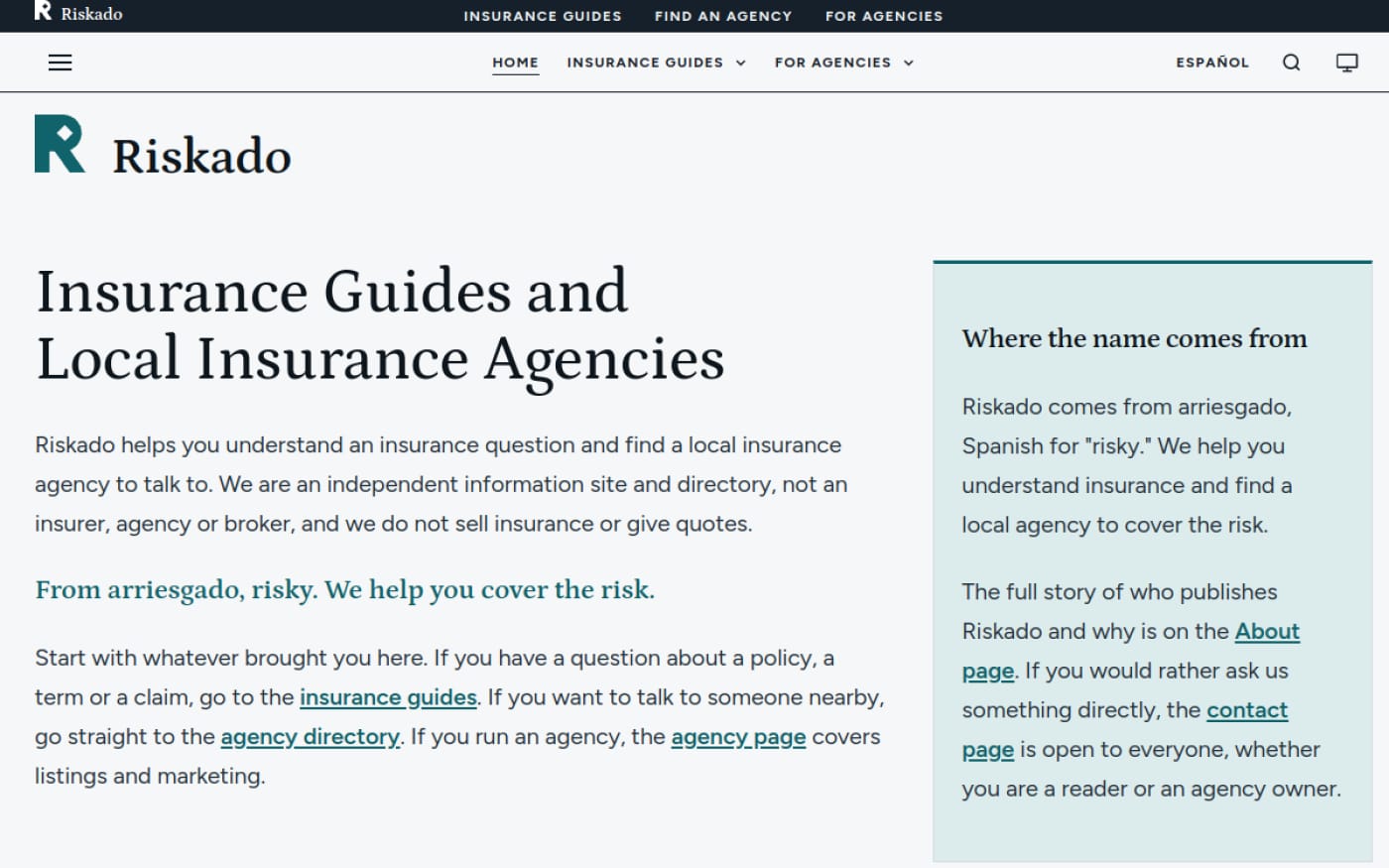Select the Home menu item

pos(515,62)
